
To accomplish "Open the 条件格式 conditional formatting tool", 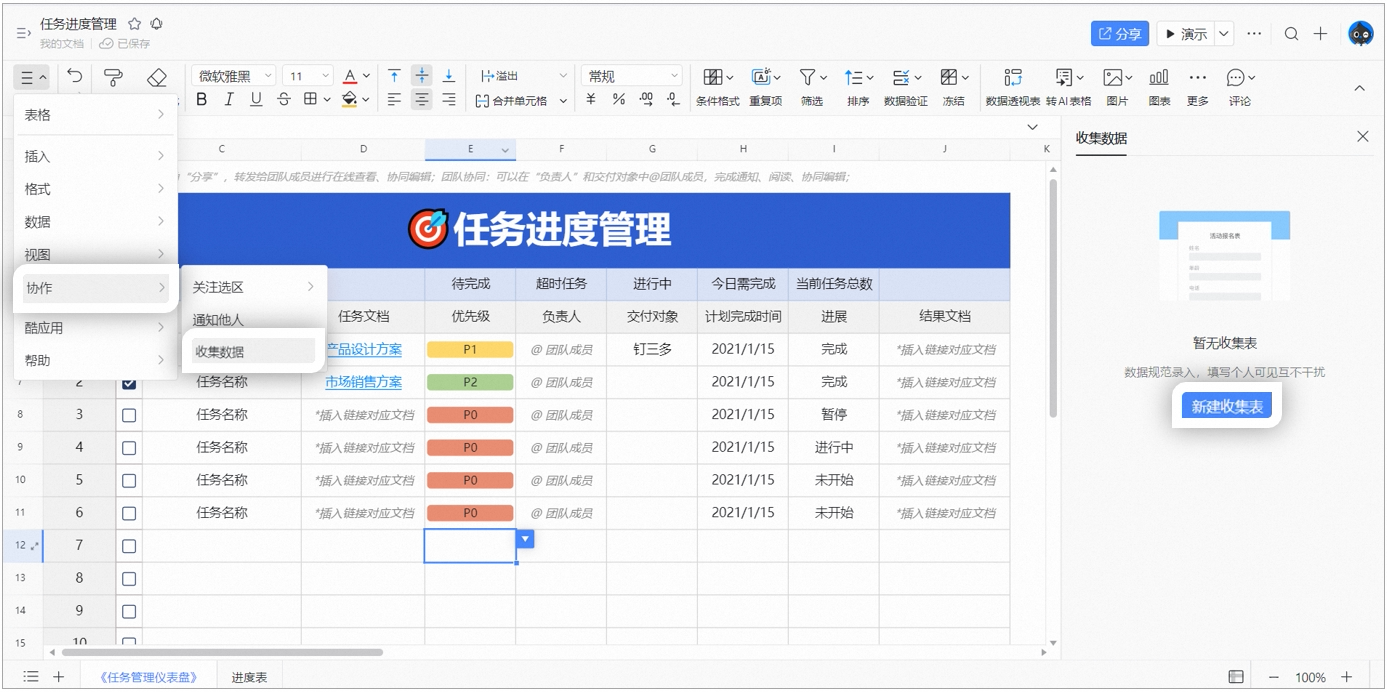I will pos(717,88).
